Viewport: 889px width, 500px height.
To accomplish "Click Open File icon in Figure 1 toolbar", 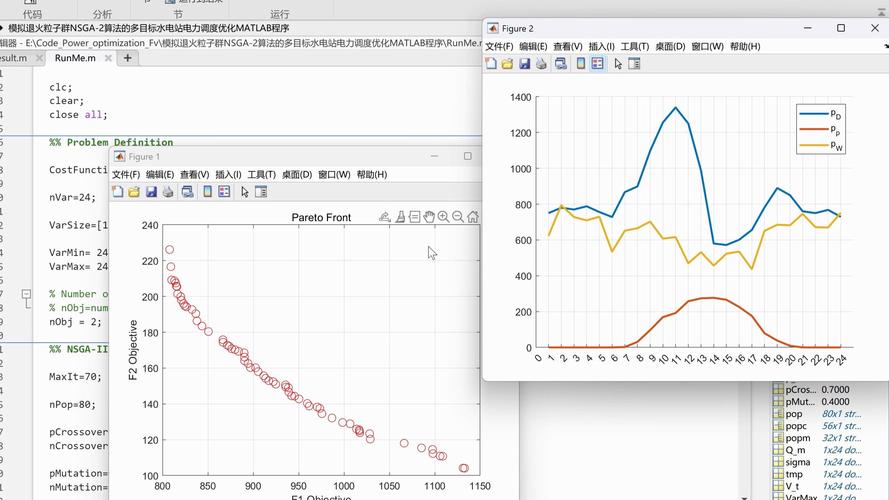I will 134,192.
